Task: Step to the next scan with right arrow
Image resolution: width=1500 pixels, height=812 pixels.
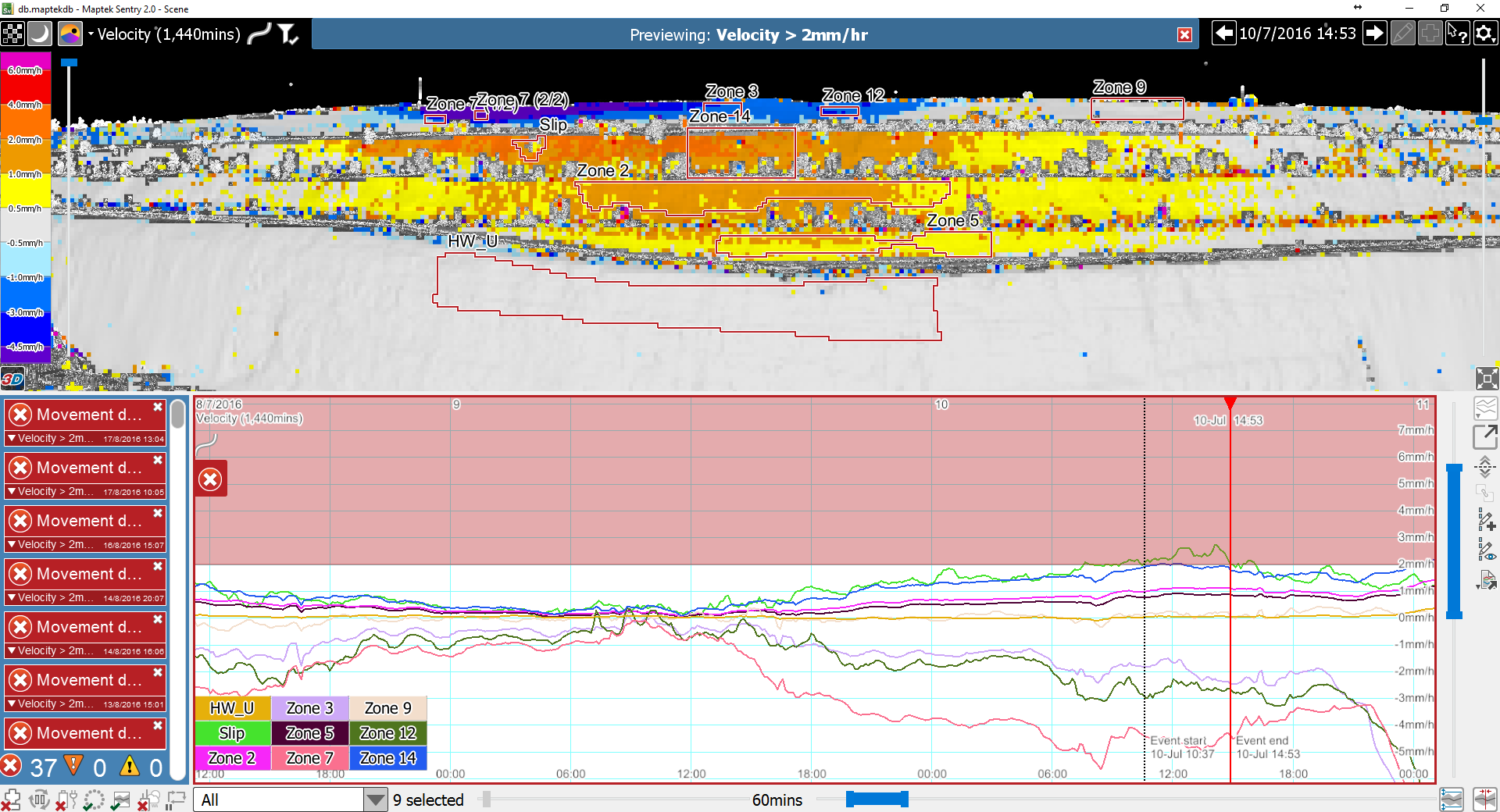Action: (x=1375, y=34)
